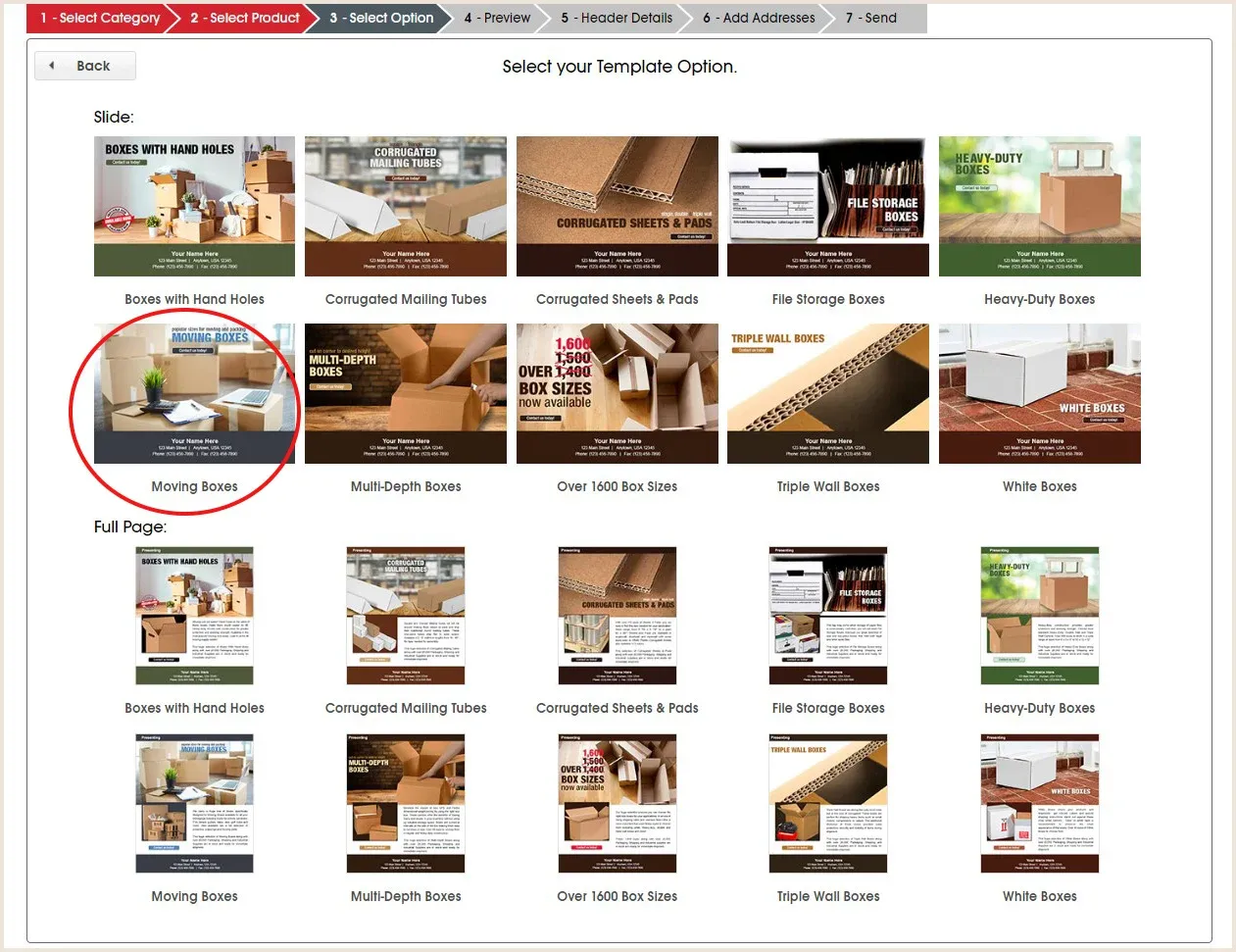Select the Over 1600 Box Sizes slide image

(618, 393)
